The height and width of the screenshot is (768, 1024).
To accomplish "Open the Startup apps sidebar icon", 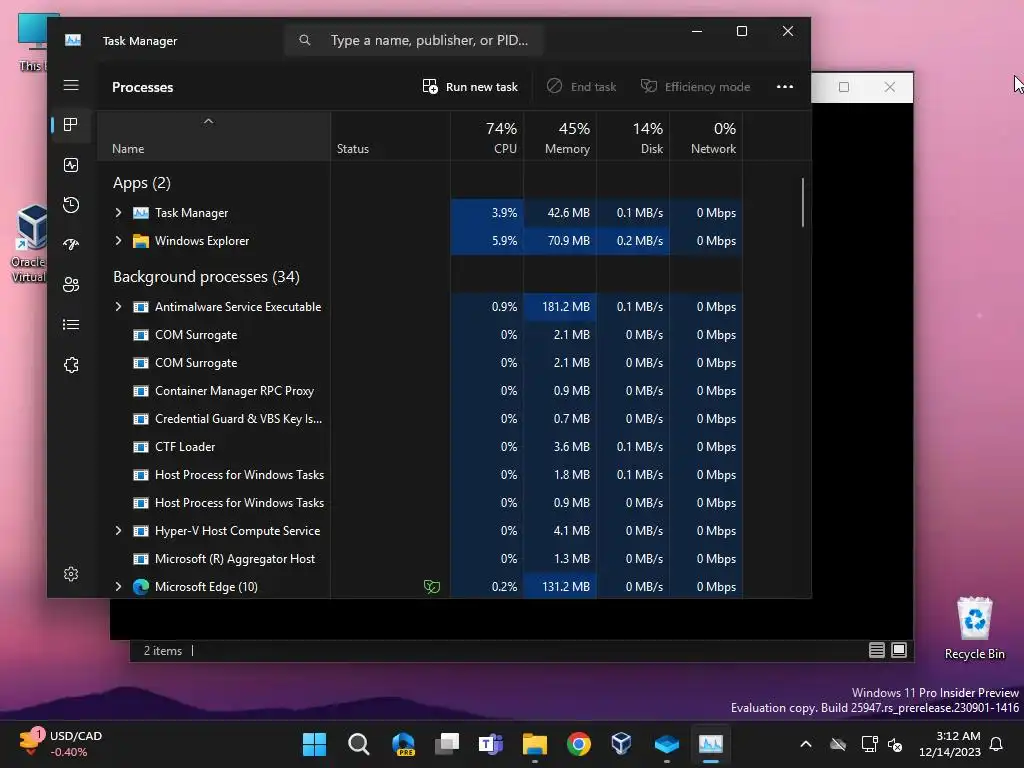I will (71, 245).
